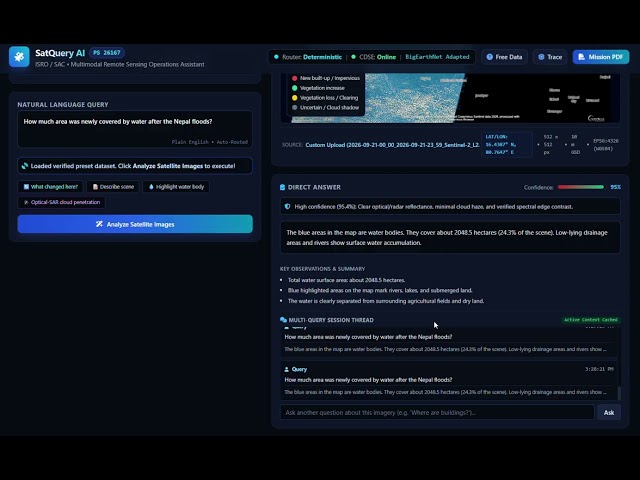Click the PS 26167 badge
640x480 pixels.
tap(107, 53)
